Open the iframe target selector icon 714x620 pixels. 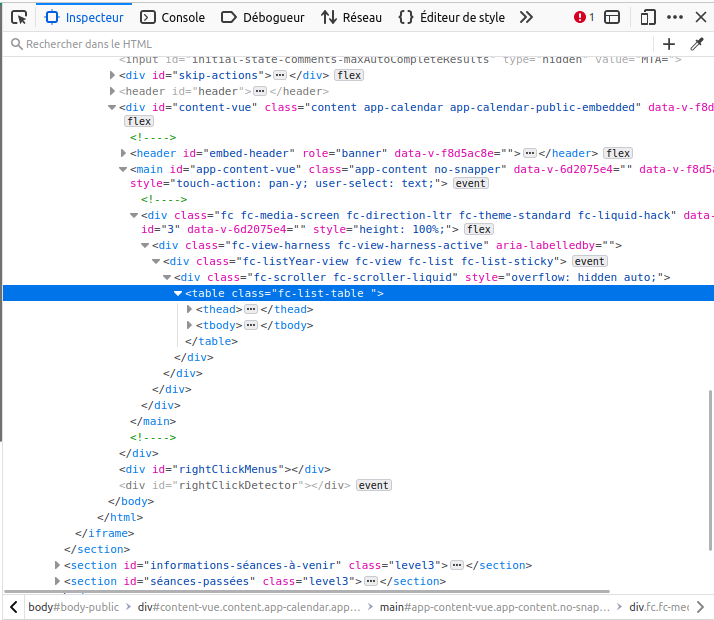pyautogui.click(x=612, y=17)
